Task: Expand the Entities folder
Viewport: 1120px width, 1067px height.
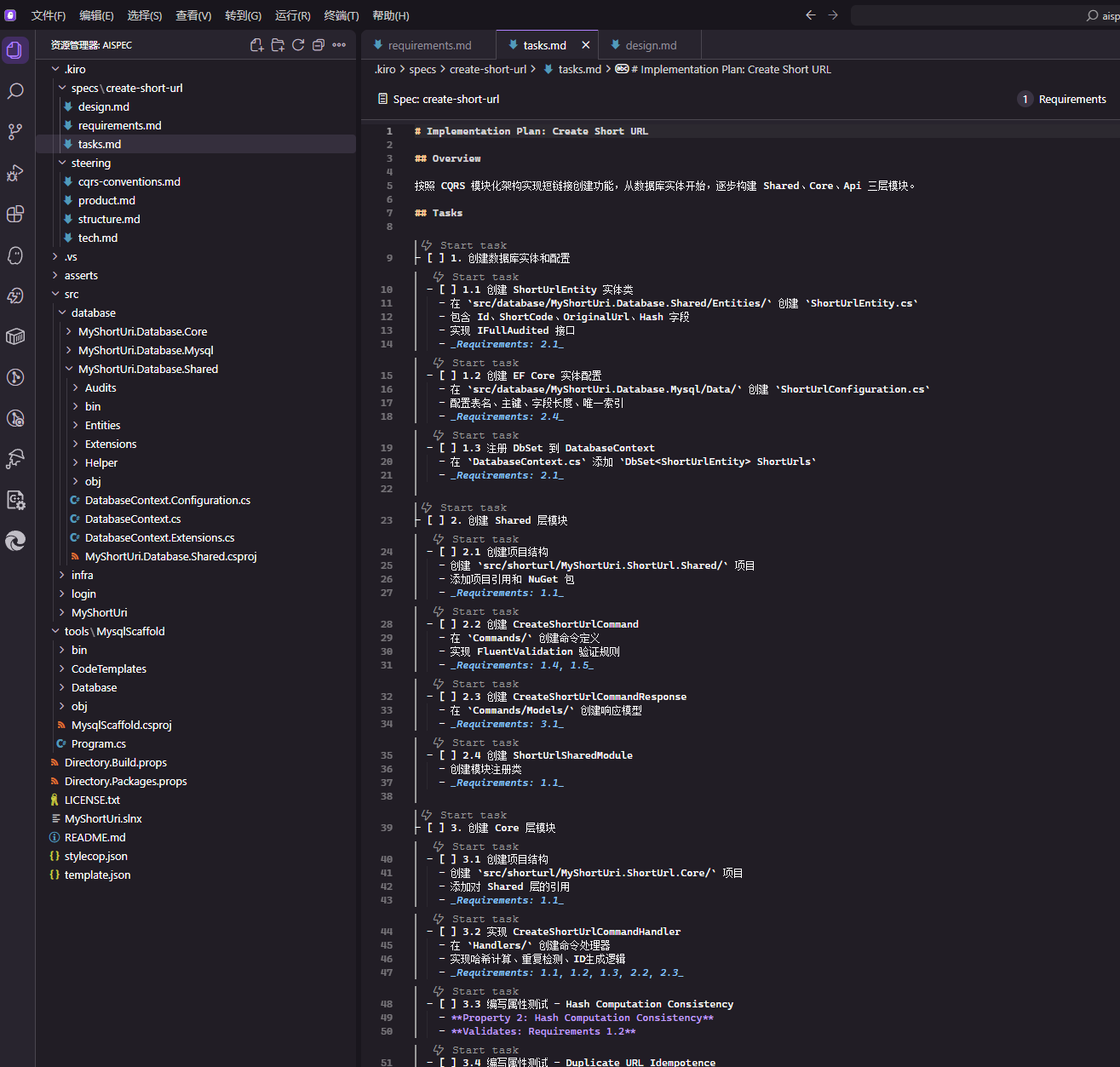Action: click(x=102, y=425)
